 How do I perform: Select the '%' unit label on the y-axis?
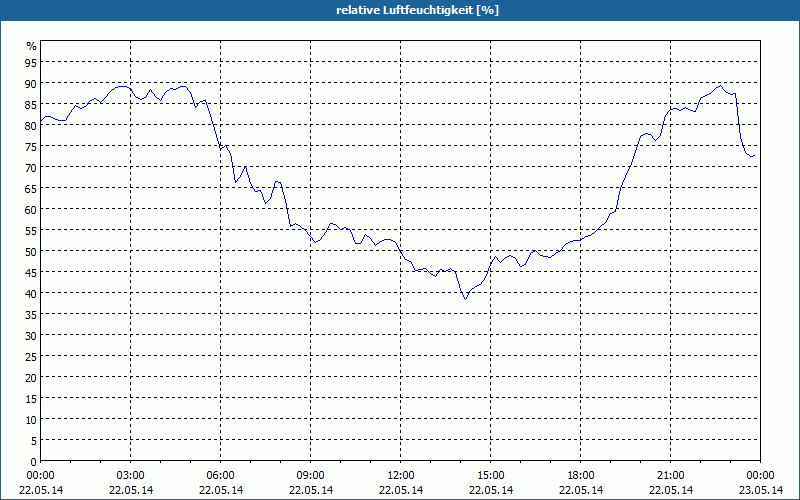(x=32, y=46)
